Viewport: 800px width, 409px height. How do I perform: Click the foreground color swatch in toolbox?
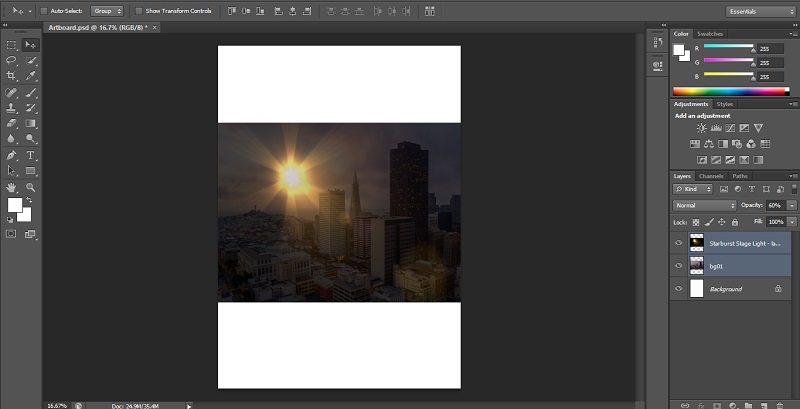click(x=14, y=204)
